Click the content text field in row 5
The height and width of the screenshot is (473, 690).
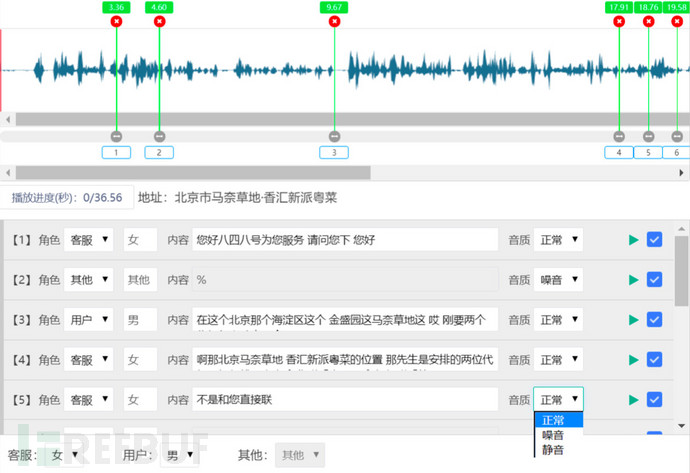click(345, 400)
